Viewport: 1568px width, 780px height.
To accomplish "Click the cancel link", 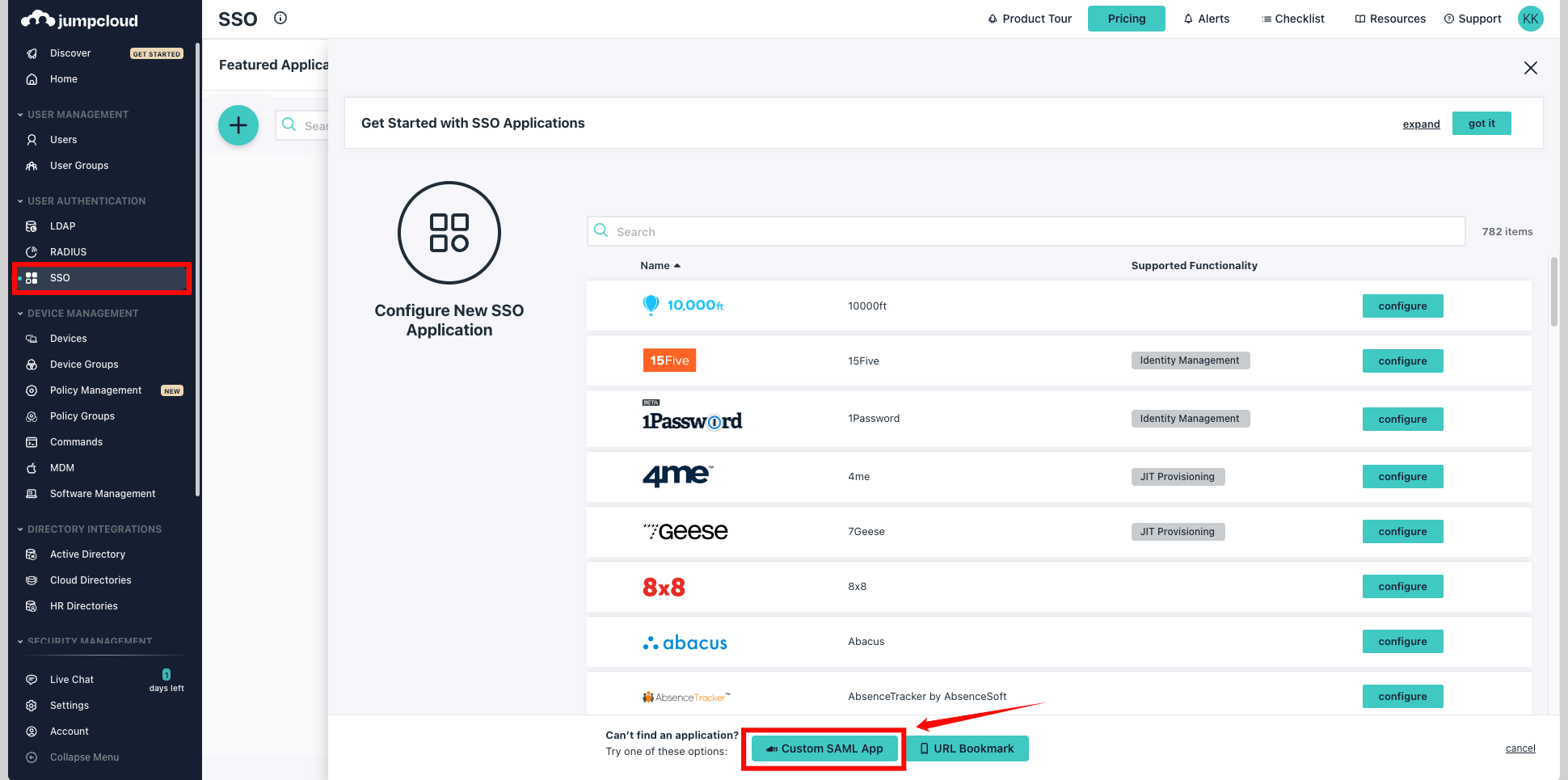I will click(1520, 748).
